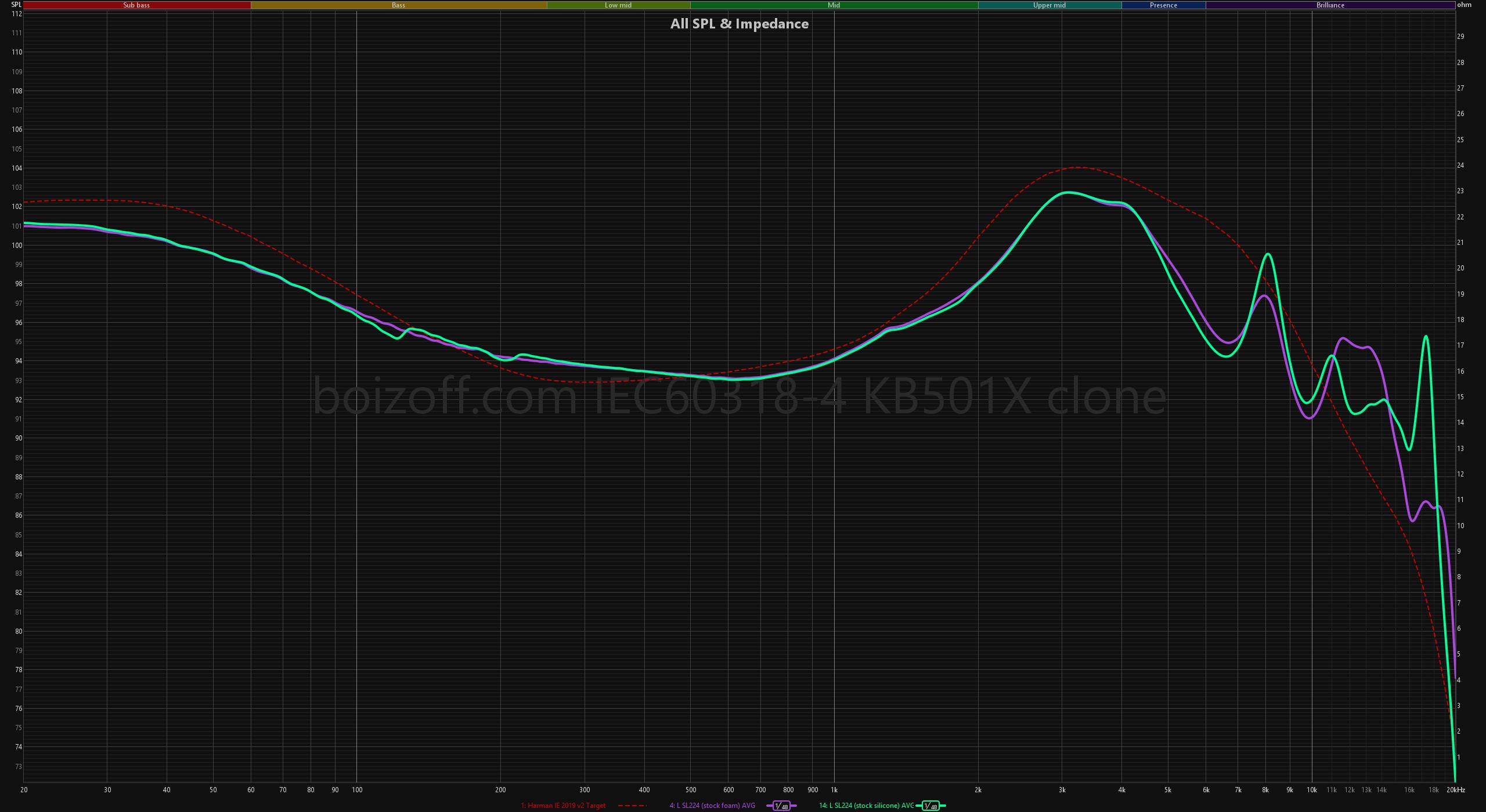Image resolution: width=1486 pixels, height=812 pixels.
Task: Select the Harman IE 2019 v2 Target legend entry
Action: coord(562,806)
